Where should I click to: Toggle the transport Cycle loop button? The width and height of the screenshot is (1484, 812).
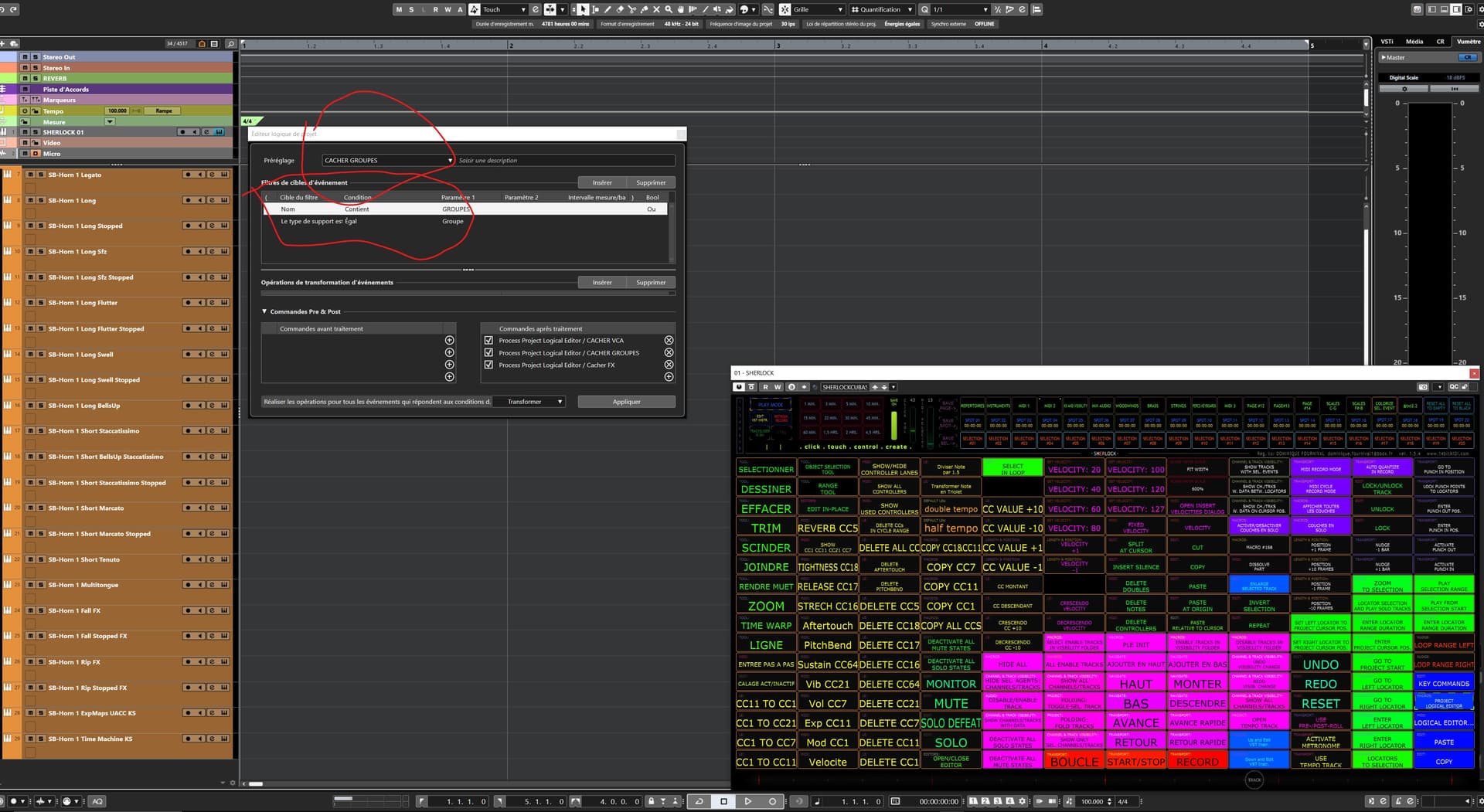click(699, 801)
